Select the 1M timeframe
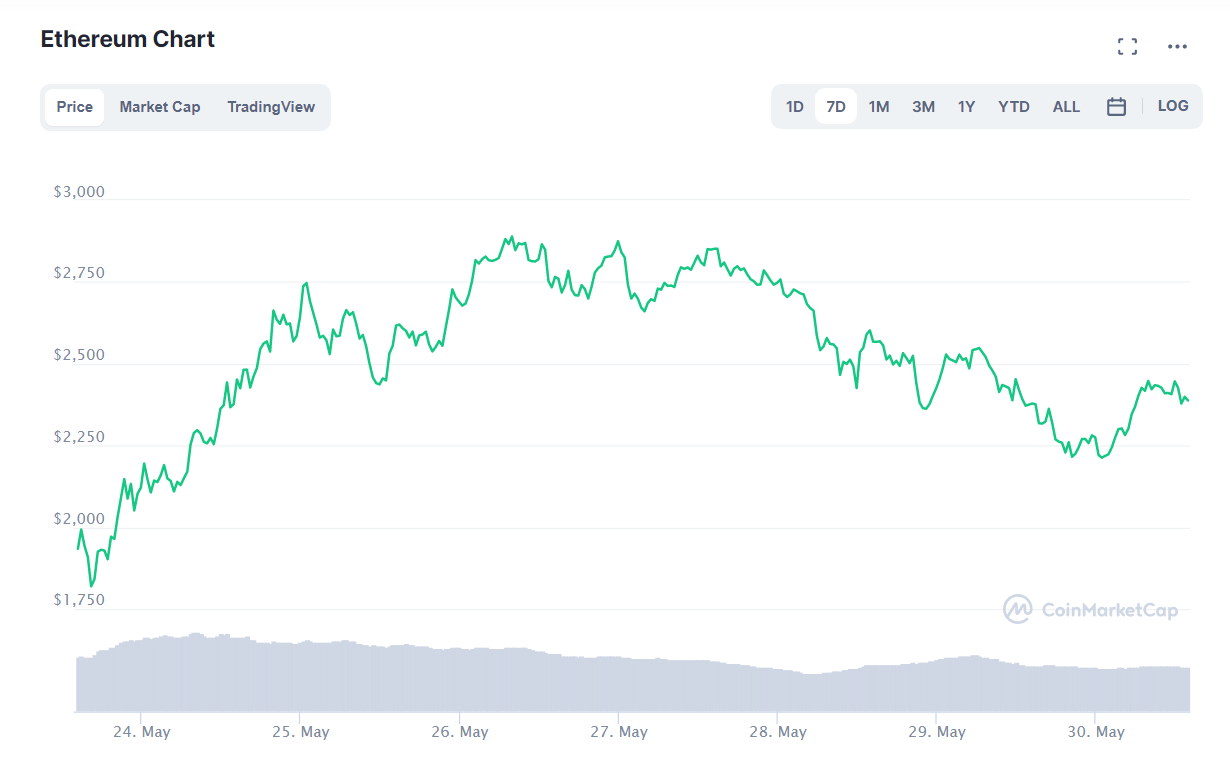 (x=879, y=106)
